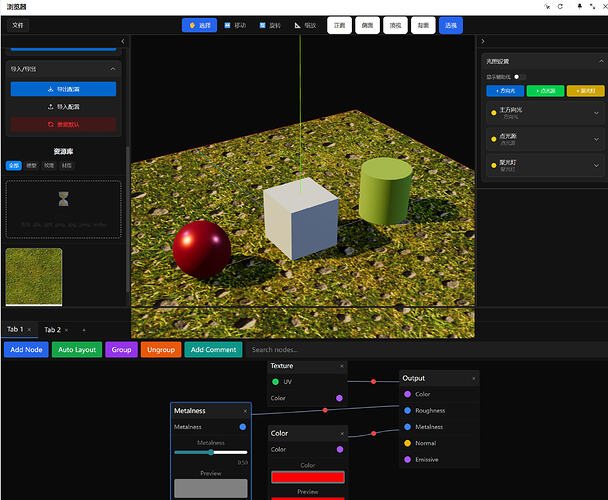608x500 pixels.
Task: Toggle the 聚光灯 light yellow dot
Action: 494,165
